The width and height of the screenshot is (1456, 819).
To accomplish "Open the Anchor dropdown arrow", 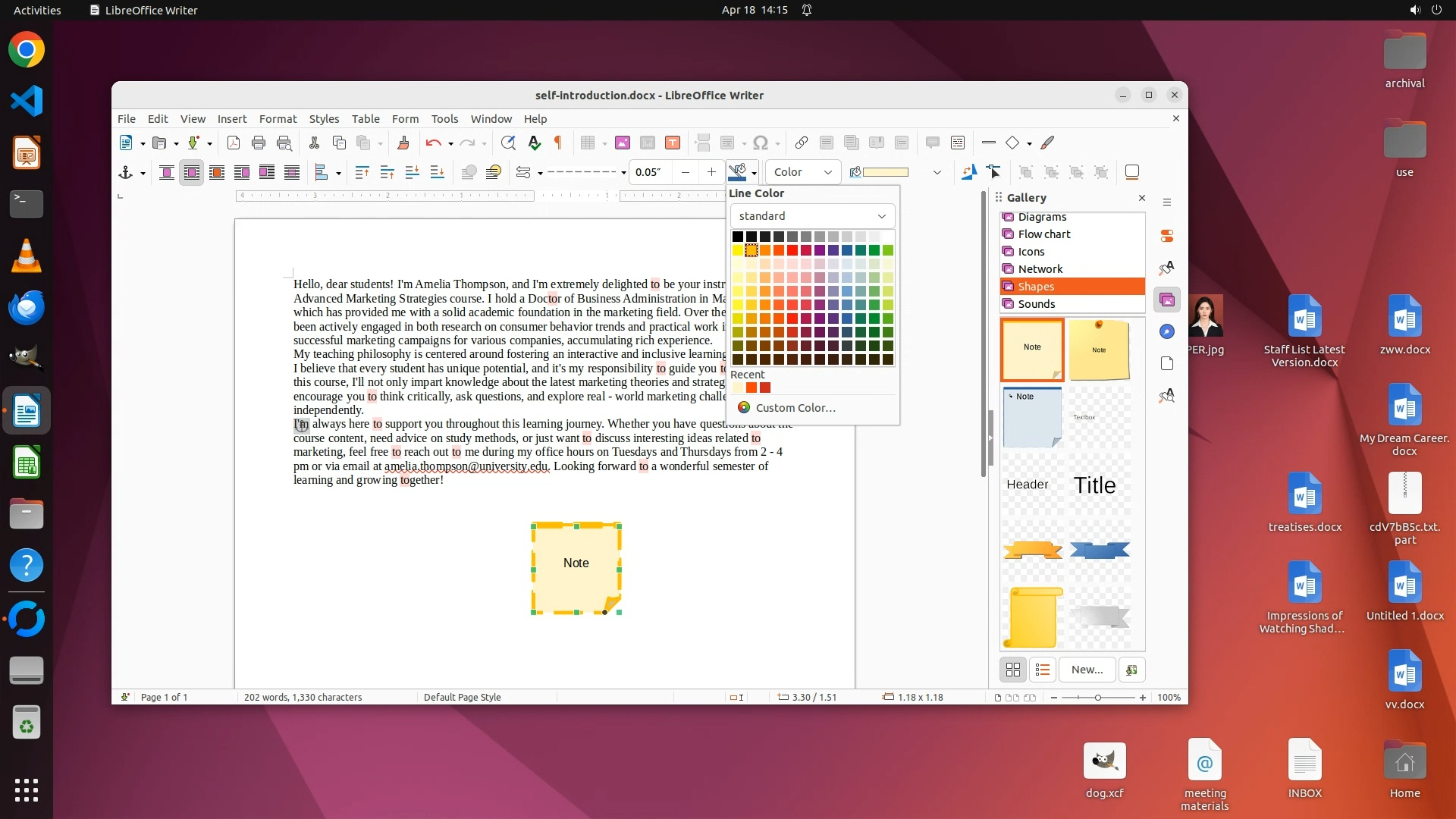I will [143, 173].
